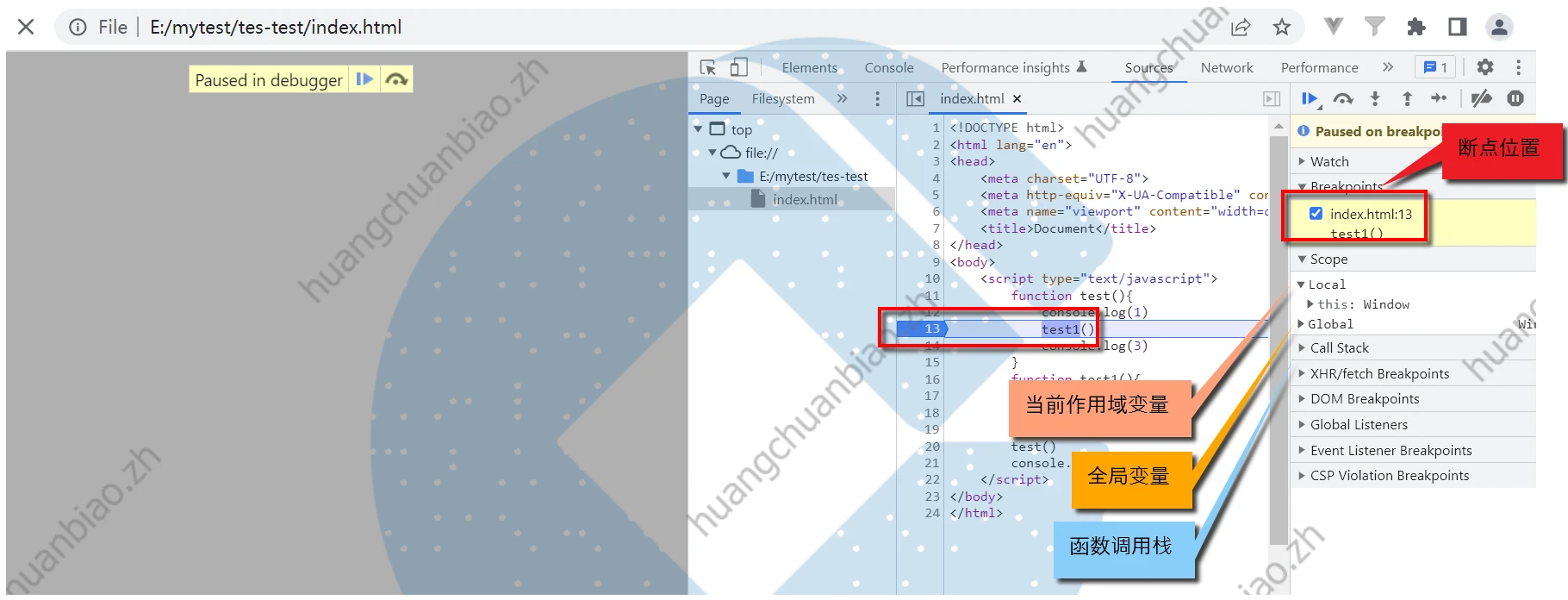
Task: Open the Network tab
Action: point(1227,67)
